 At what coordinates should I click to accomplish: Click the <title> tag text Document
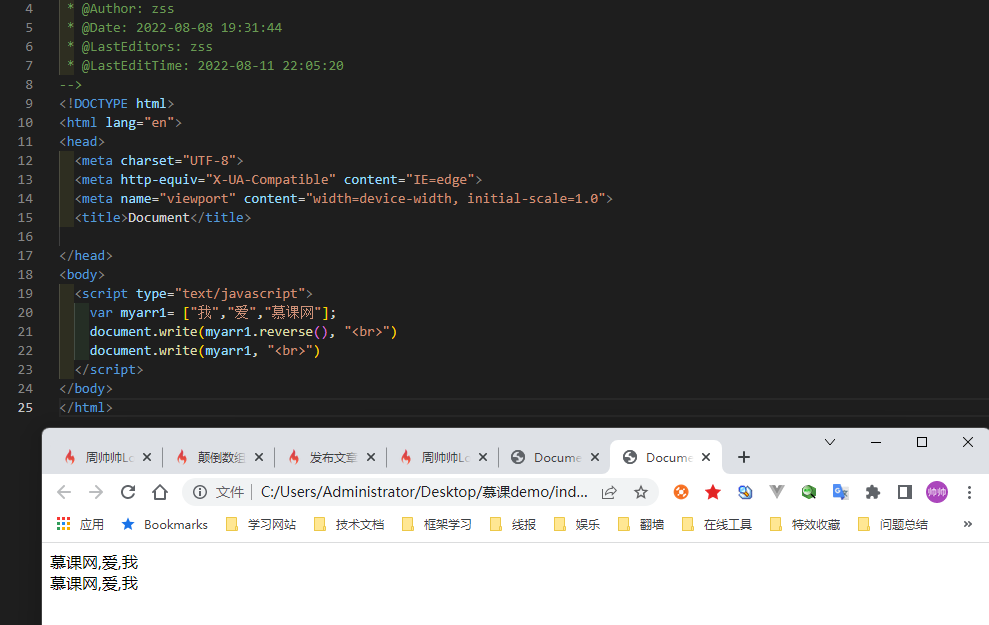158,218
